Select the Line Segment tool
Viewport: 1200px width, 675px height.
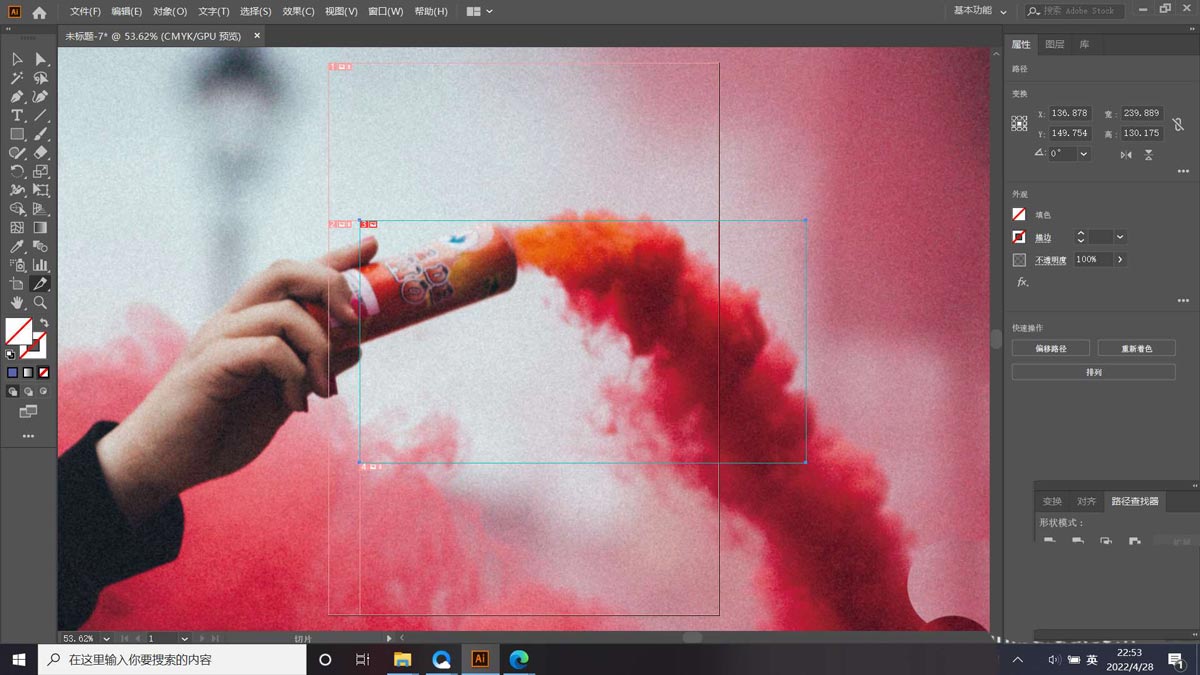[x=40, y=116]
